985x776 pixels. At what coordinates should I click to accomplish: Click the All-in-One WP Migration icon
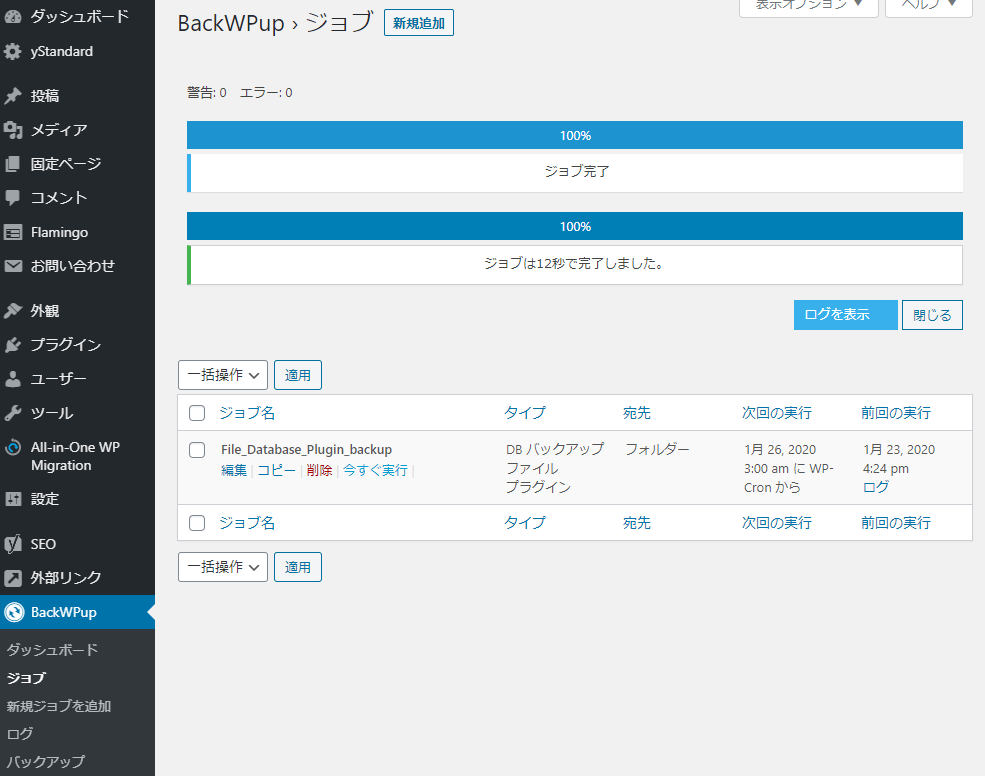(x=13, y=448)
